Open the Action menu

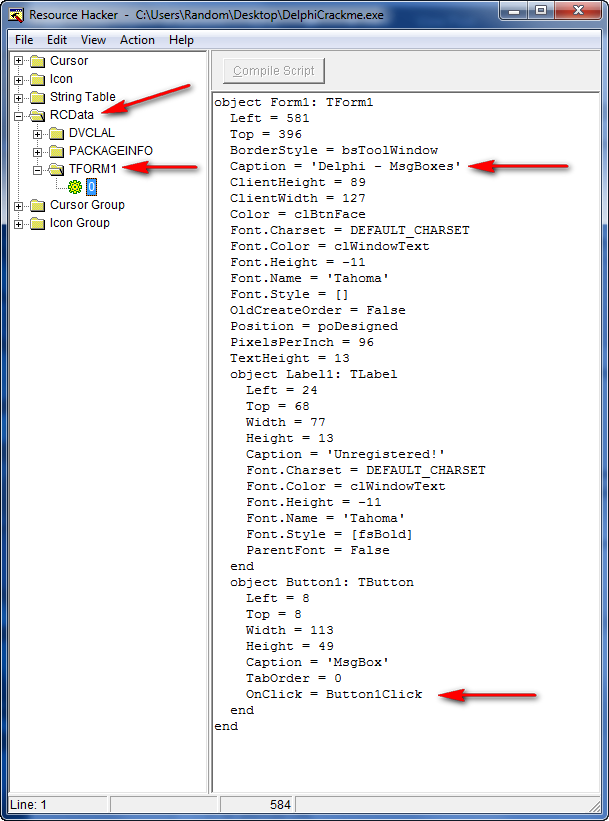[x=137, y=40]
